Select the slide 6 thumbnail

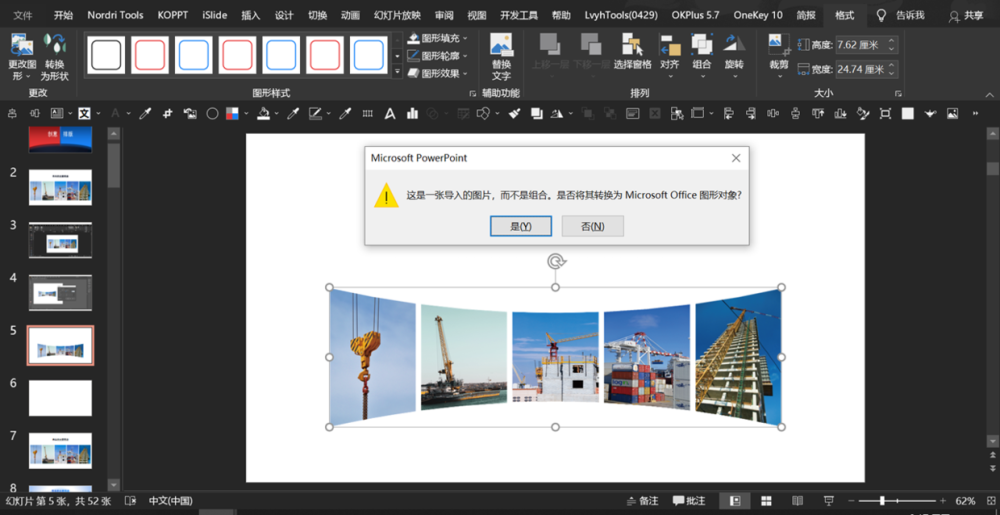point(60,398)
